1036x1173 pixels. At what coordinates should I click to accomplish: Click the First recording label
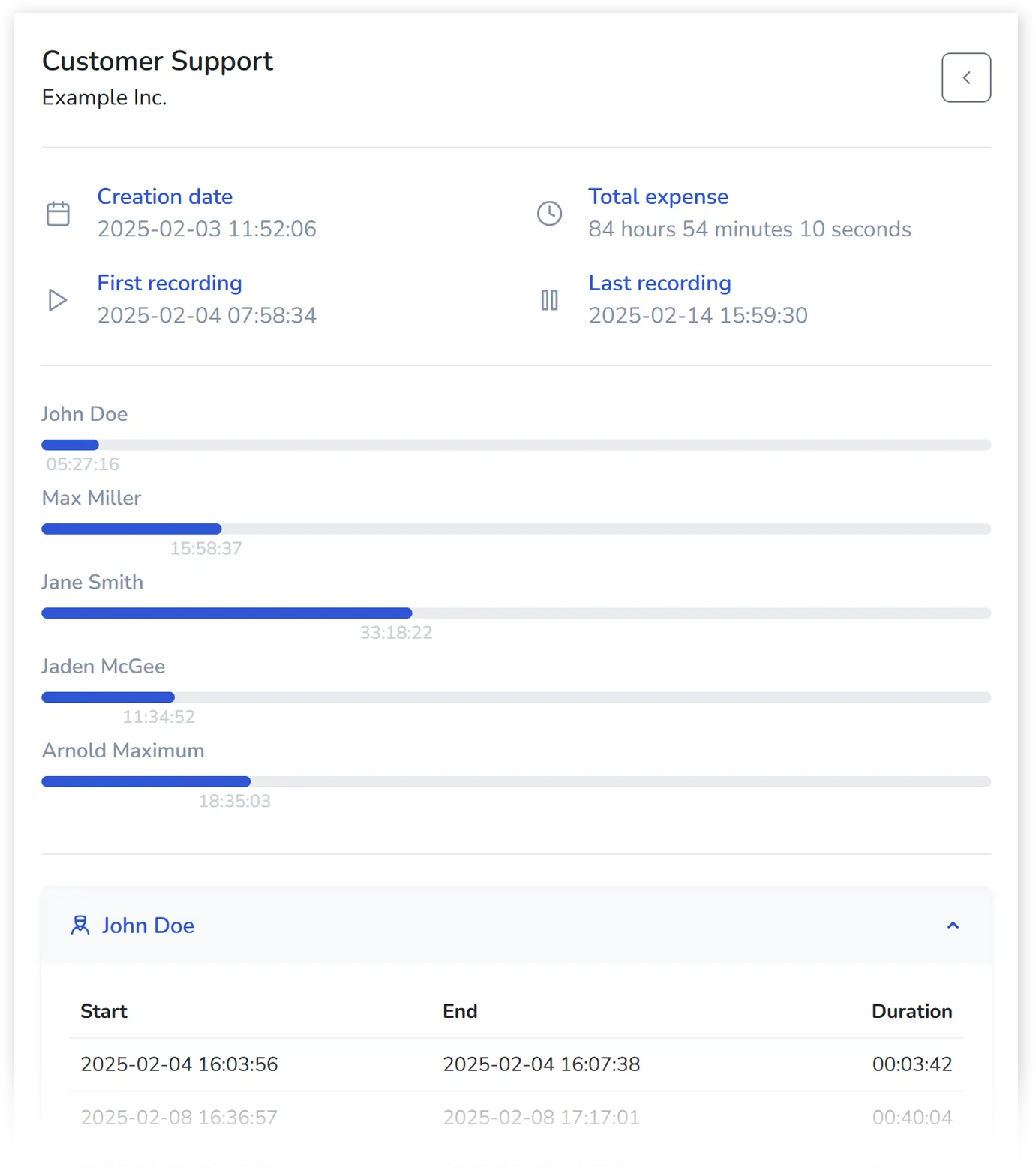click(x=169, y=283)
